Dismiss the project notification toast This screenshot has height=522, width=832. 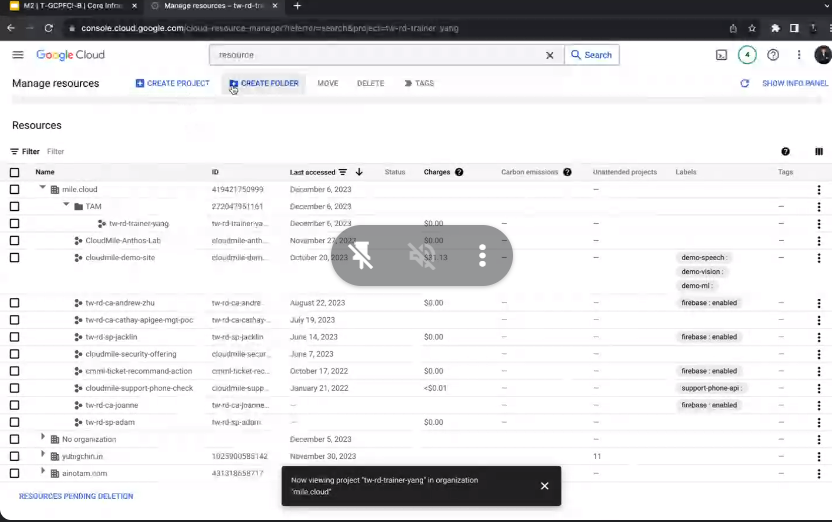point(544,486)
